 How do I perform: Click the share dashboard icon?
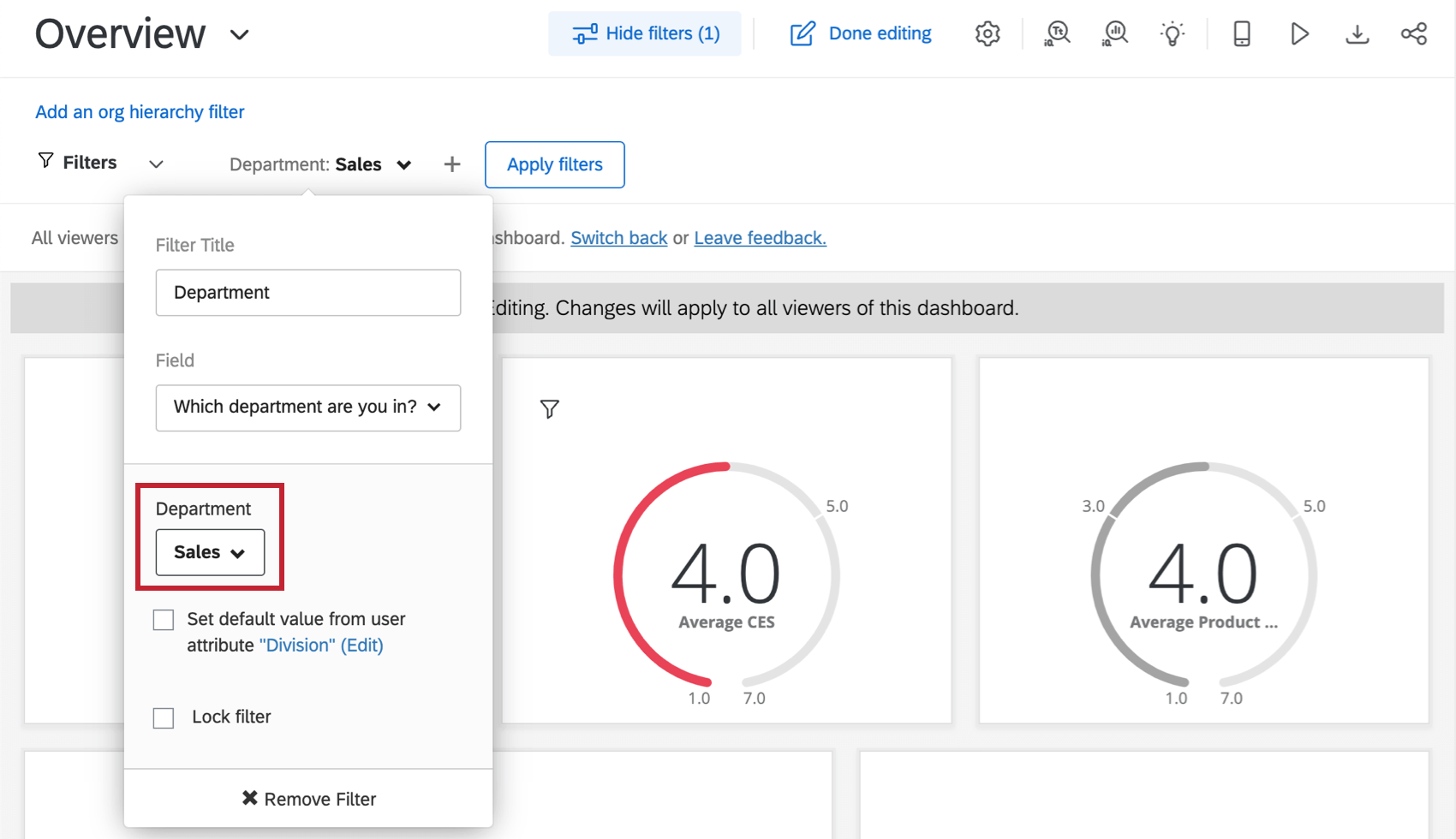click(x=1414, y=33)
